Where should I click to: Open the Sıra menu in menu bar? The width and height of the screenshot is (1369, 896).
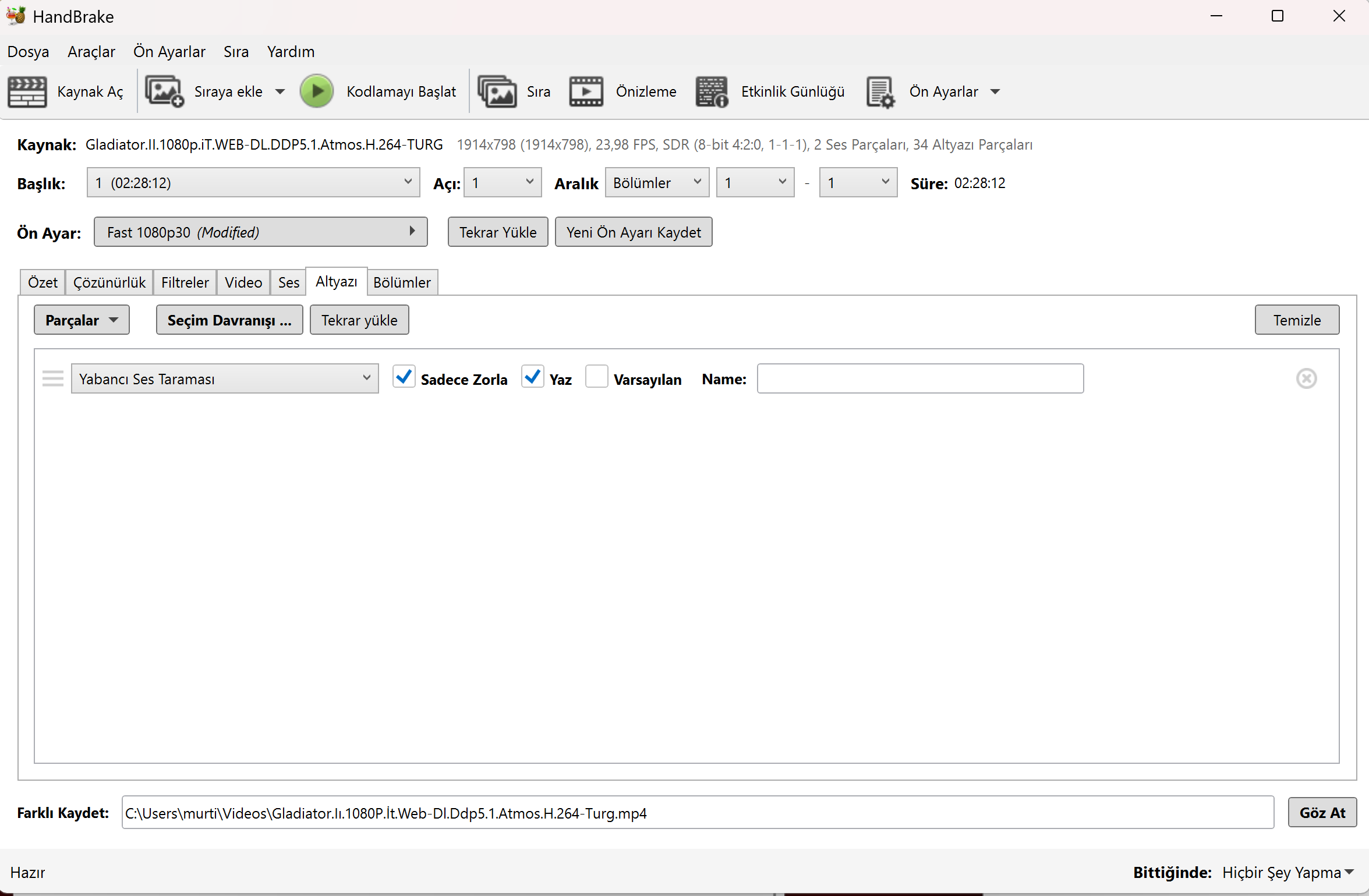point(236,52)
